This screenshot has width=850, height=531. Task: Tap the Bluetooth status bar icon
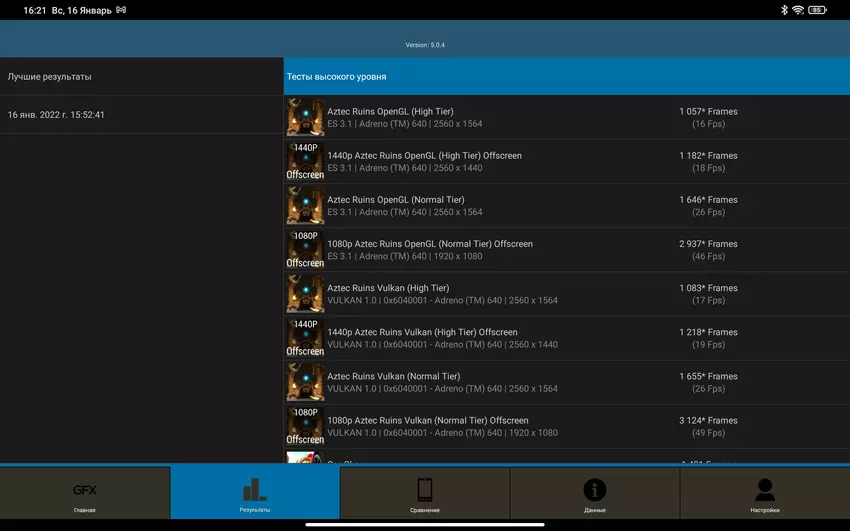pyautogui.click(x=784, y=10)
